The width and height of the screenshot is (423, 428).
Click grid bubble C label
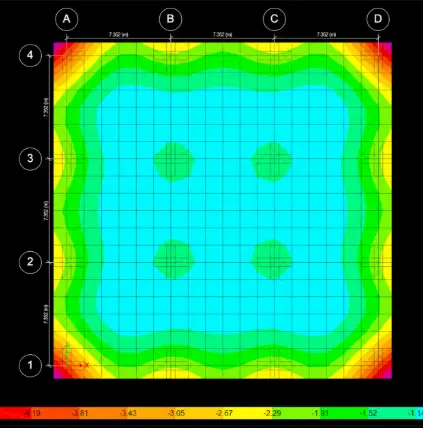coord(274,19)
